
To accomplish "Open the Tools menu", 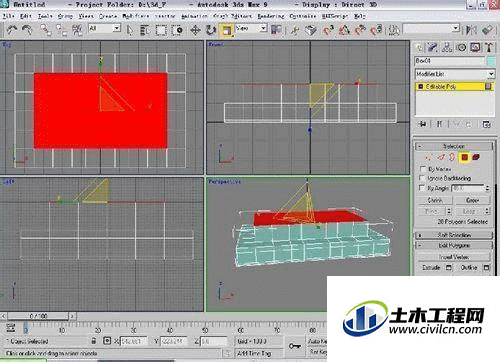I will tap(45, 16).
